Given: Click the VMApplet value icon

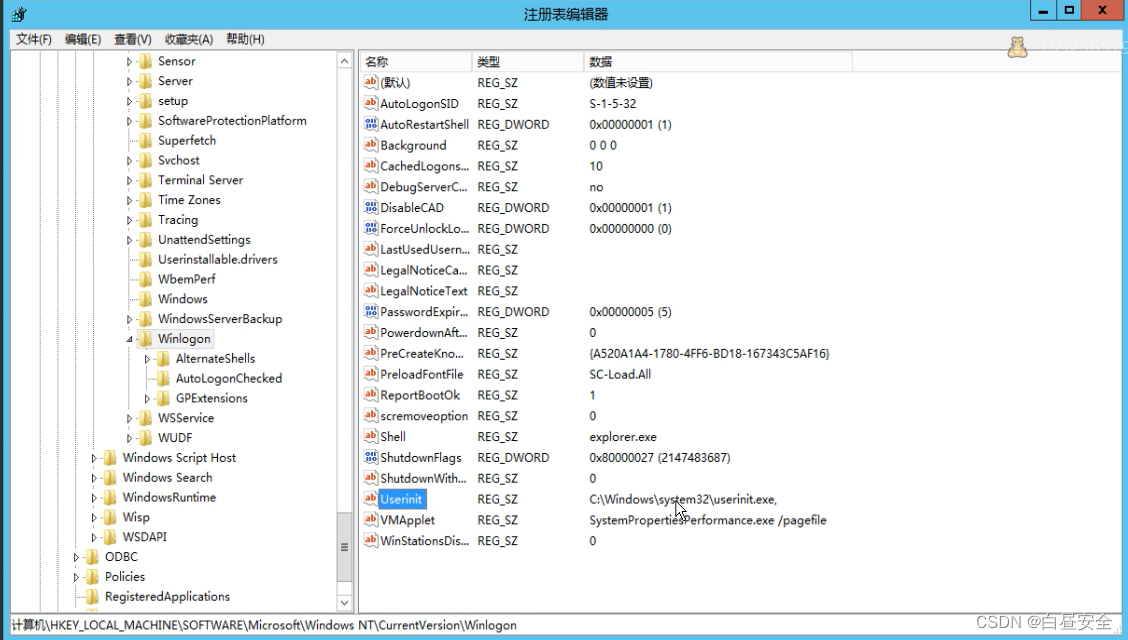Looking at the screenshot, I should 370,519.
